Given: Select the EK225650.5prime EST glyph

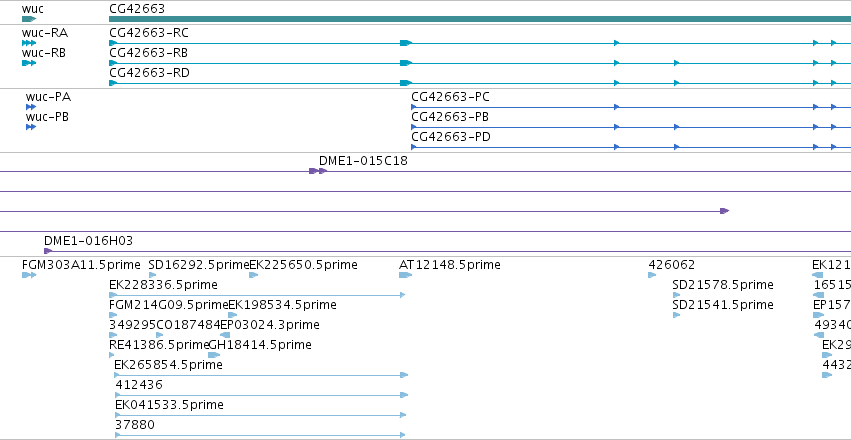Looking at the screenshot, I should (253, 275).
